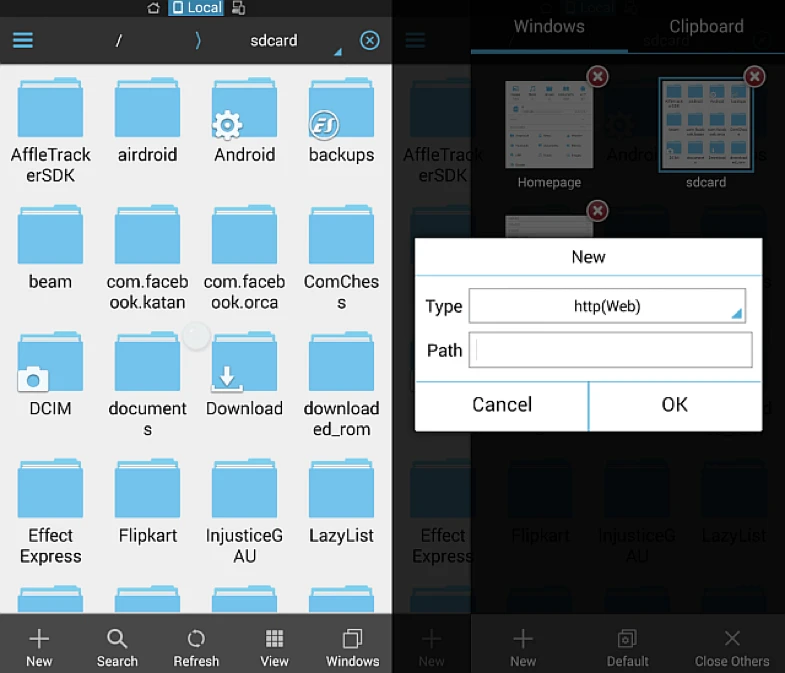Open the Type http(Web) dropdown
The height and width of the screenshot is (673, 785).
[607, 305]
